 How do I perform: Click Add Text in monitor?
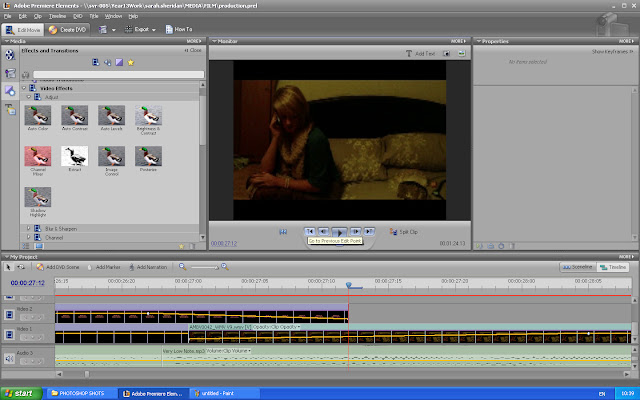pyautogui.click(x=420, y=53)
